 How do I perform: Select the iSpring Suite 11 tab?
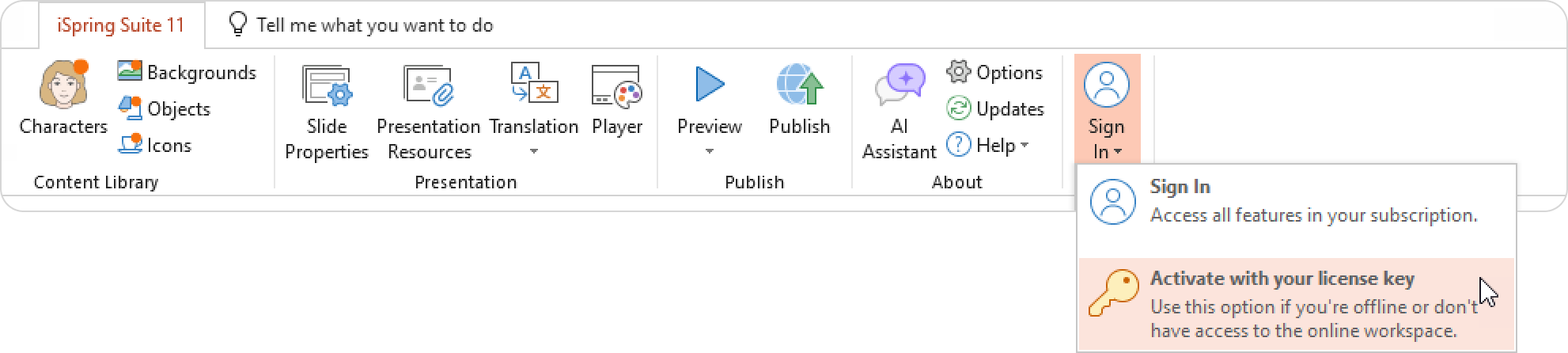[x=121, y=25]
